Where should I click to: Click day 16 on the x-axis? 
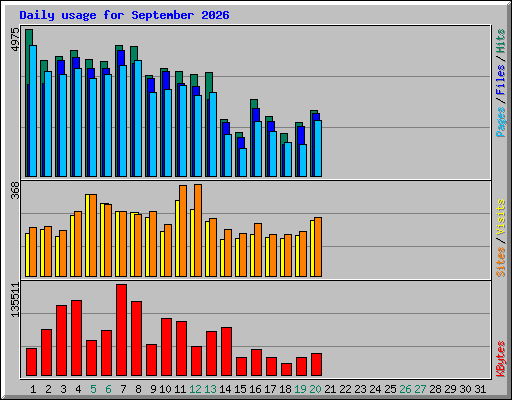[255, 389]
